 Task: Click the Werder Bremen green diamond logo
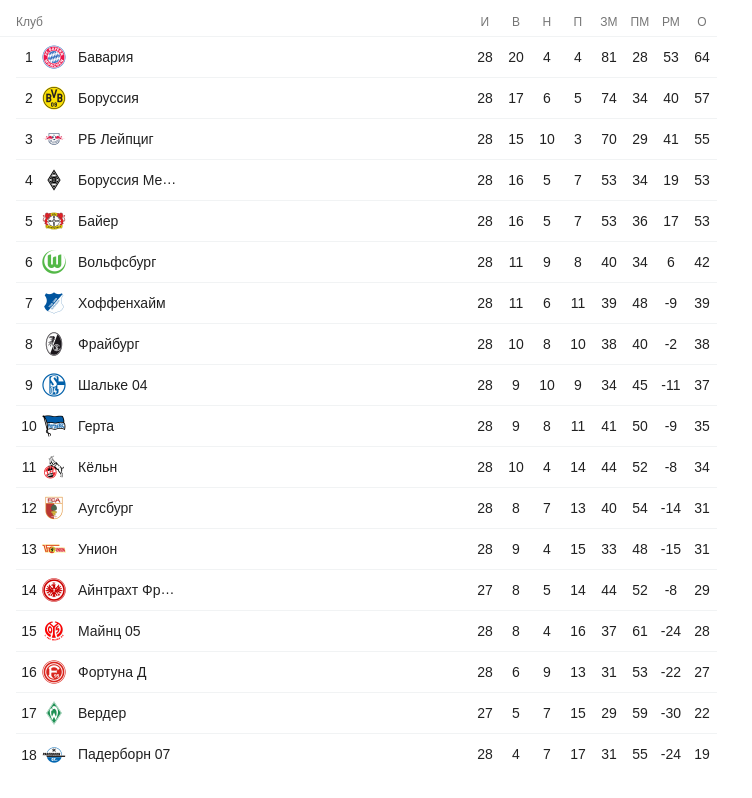click(54, 713)
